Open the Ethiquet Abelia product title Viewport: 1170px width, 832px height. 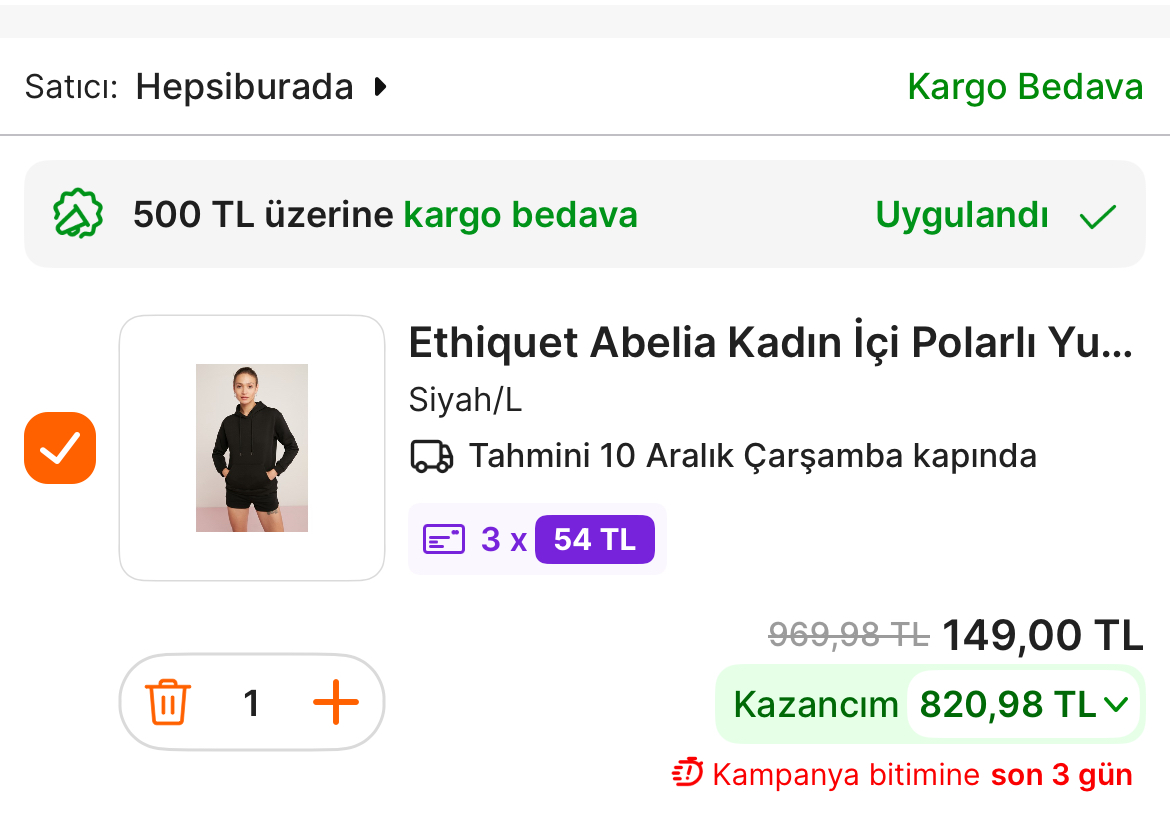[x=770, y=343]
